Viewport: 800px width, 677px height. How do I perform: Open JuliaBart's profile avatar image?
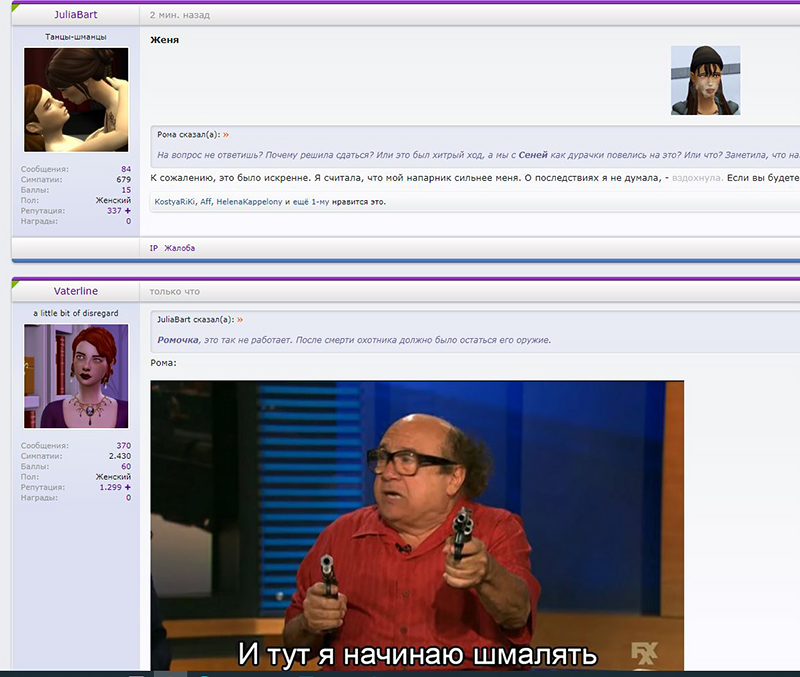pos(76,98)
